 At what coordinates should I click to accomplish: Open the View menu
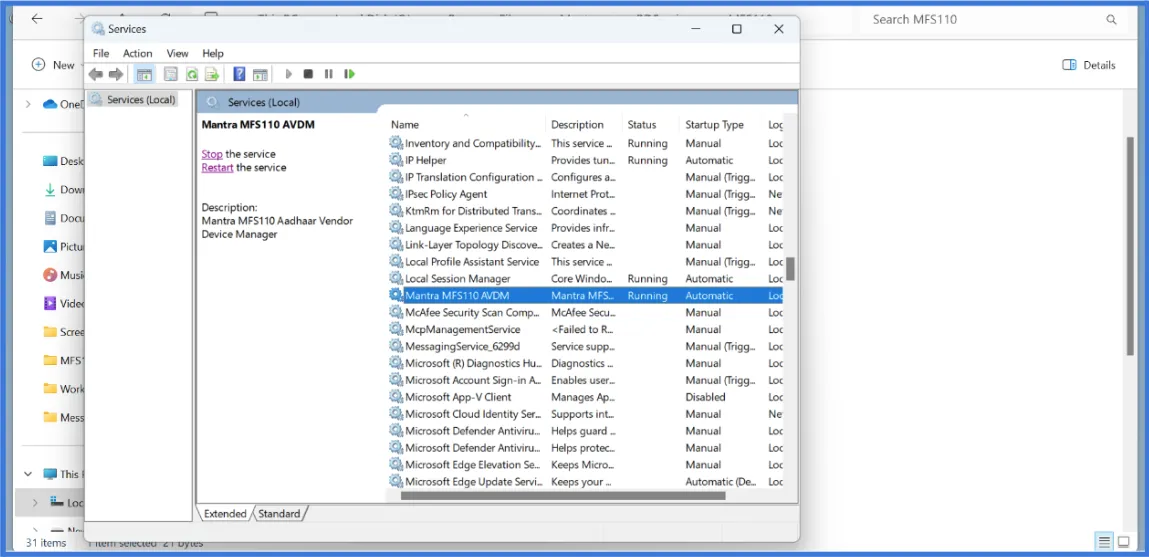[x=177, y=54]
